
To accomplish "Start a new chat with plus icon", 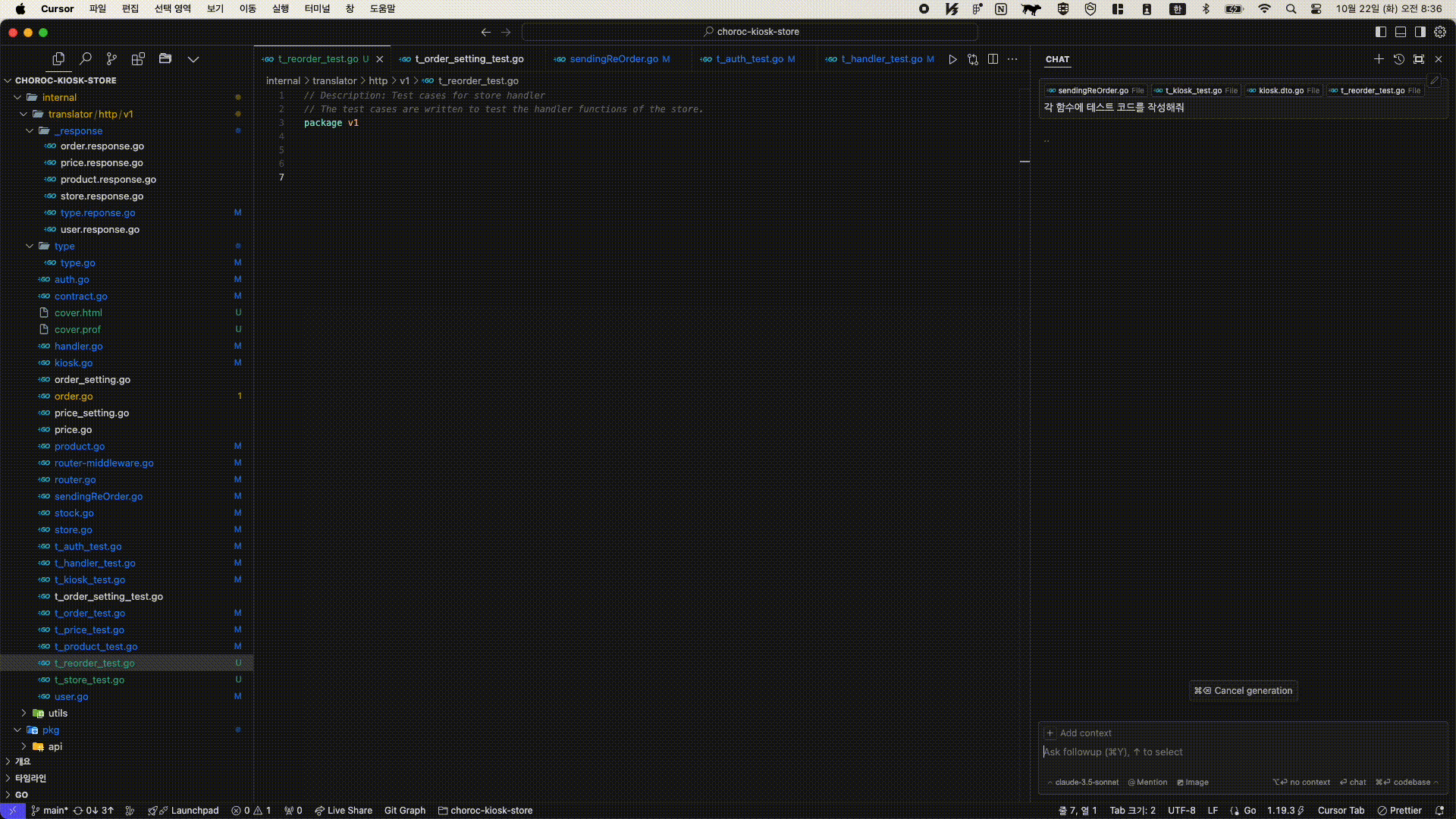I will coord(1379,59).
